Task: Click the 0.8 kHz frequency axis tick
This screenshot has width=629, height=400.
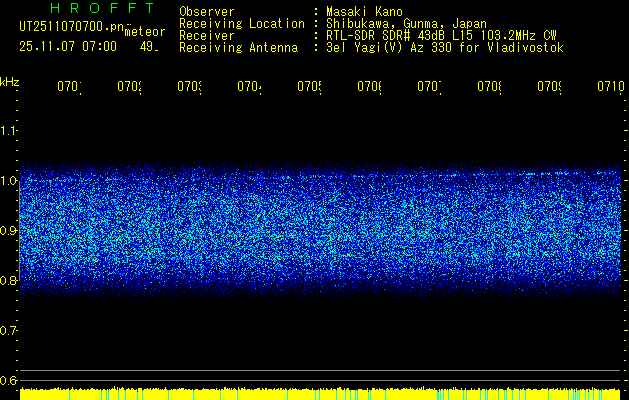Action: [9, 280]
